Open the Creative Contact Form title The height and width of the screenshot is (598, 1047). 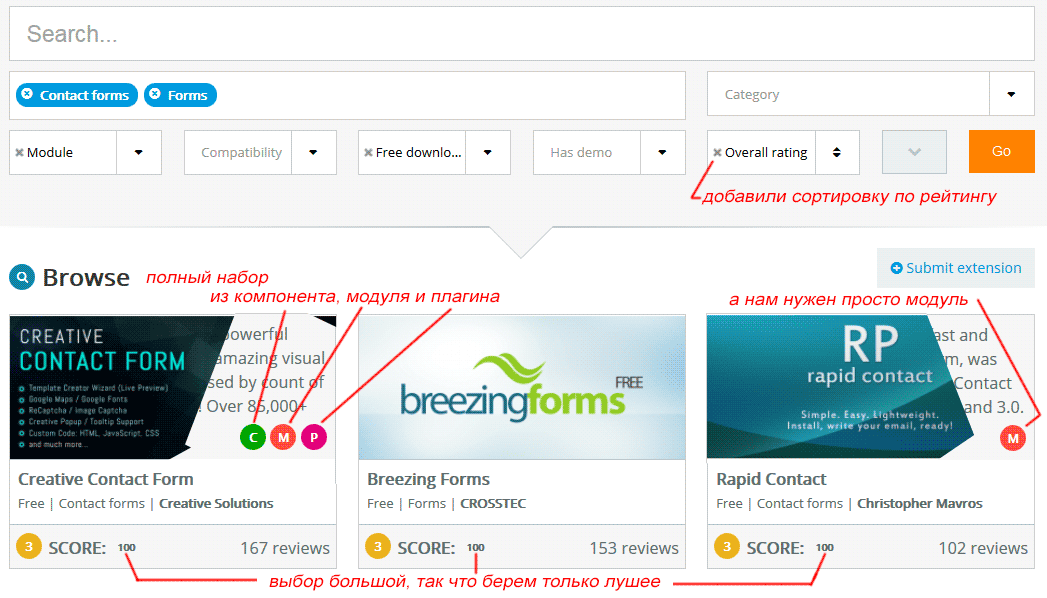[x=106, y=479]
